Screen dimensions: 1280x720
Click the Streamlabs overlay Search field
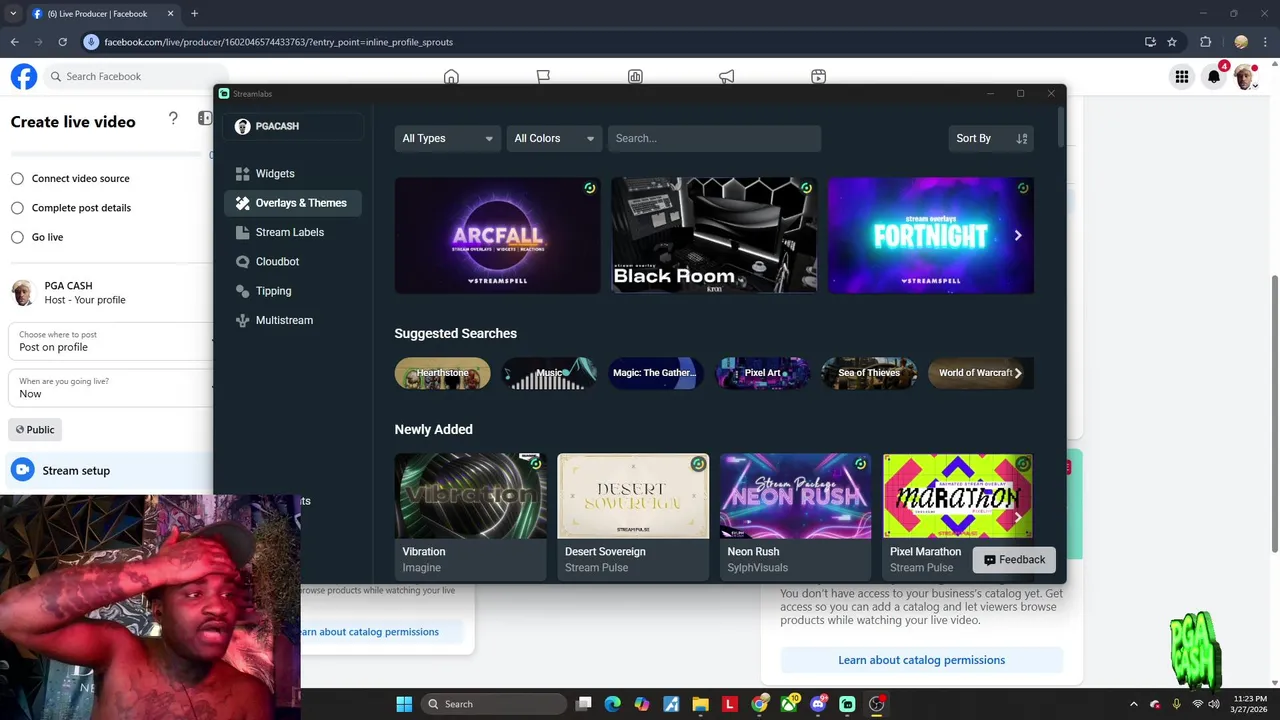[x=714, y=139]
